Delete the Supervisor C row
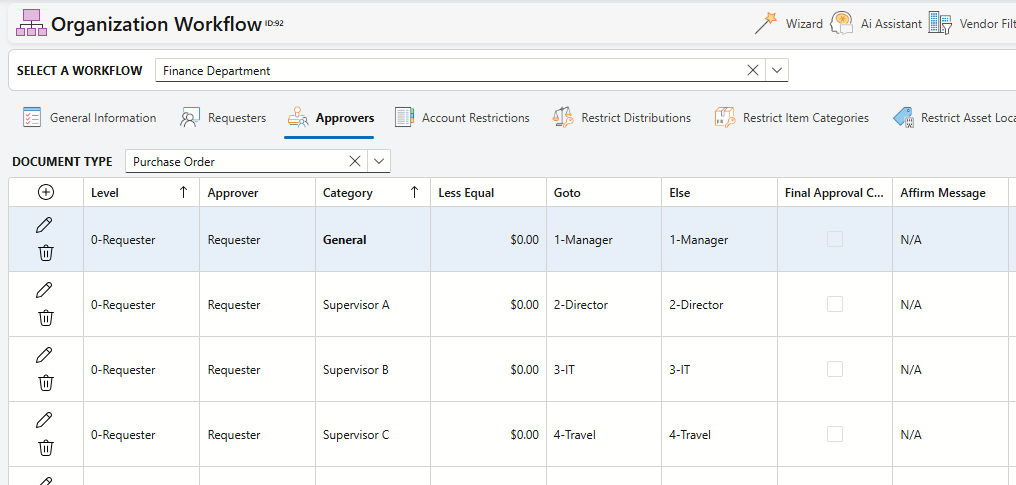 (x=45, y=448)
